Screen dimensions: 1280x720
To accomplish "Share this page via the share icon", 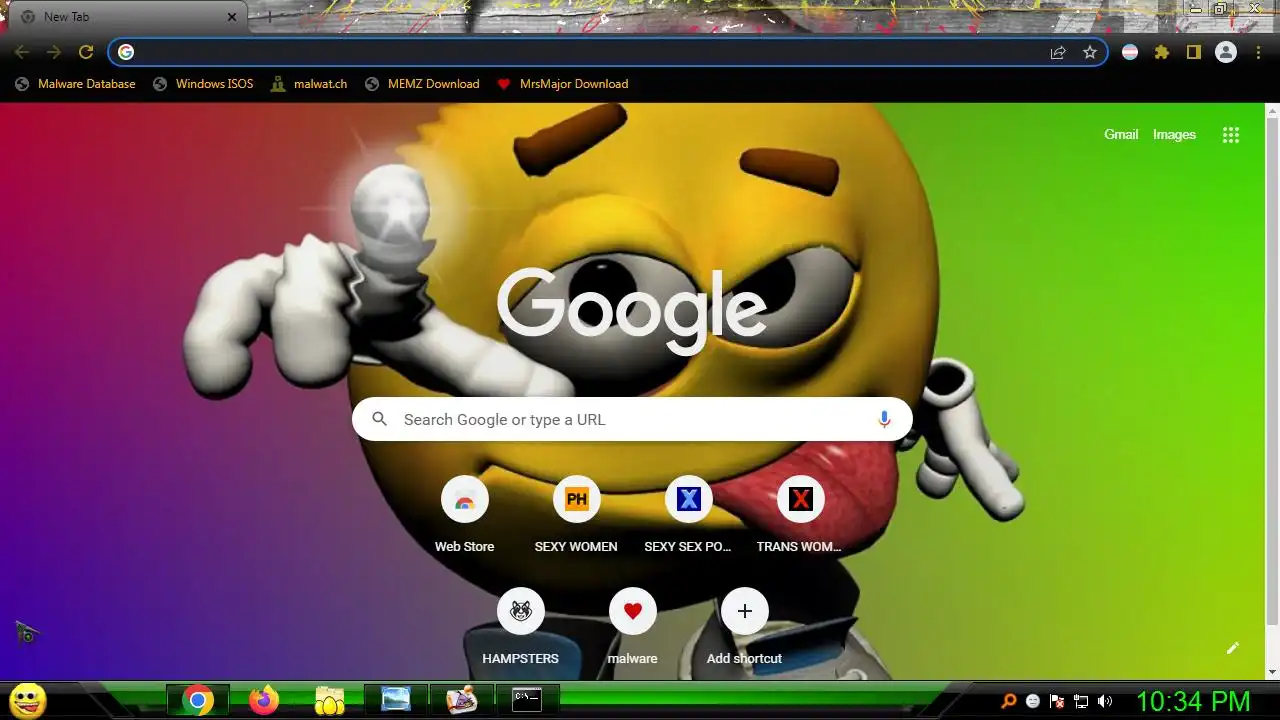I will (1058, 52).
